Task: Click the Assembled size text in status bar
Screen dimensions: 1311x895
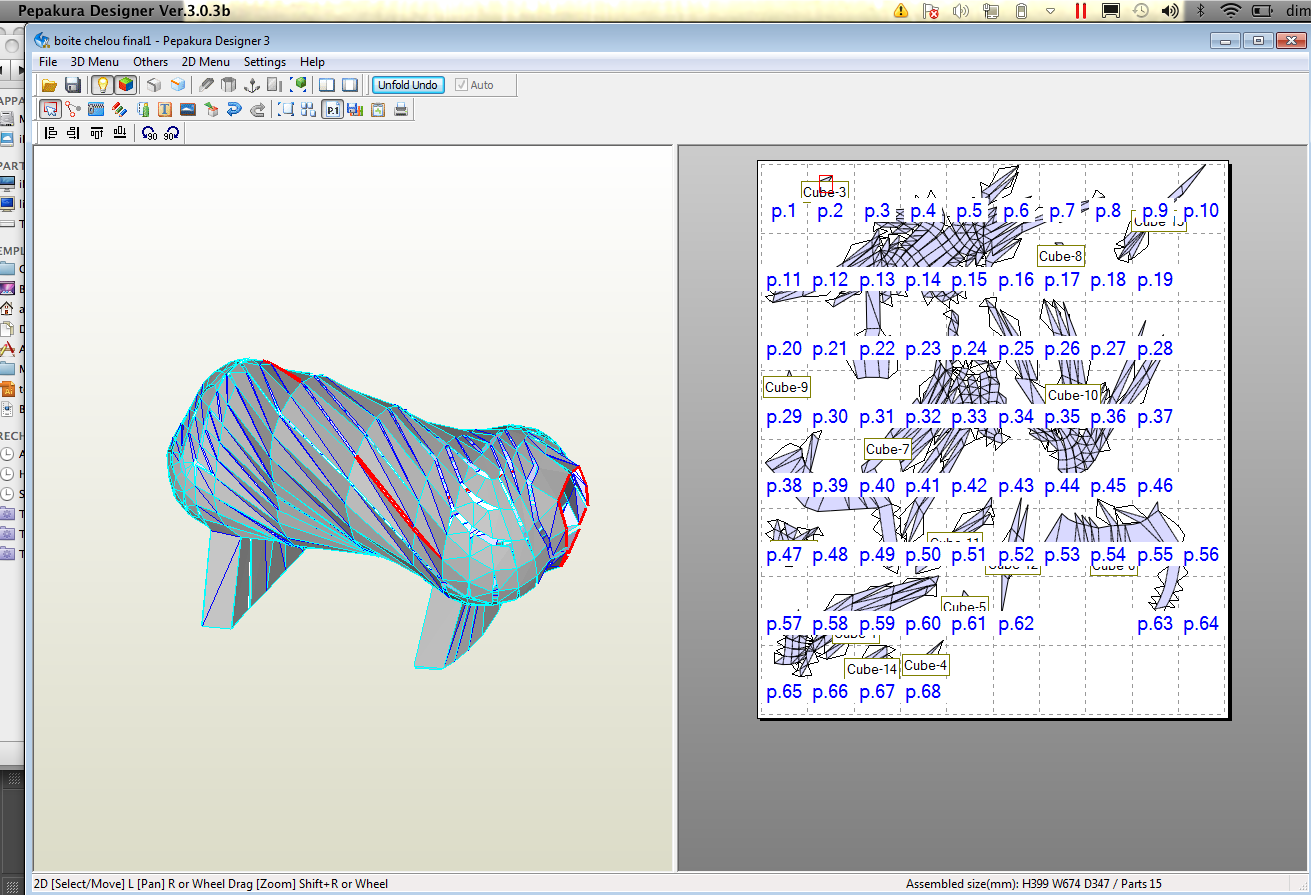Action: (1034, 884)
